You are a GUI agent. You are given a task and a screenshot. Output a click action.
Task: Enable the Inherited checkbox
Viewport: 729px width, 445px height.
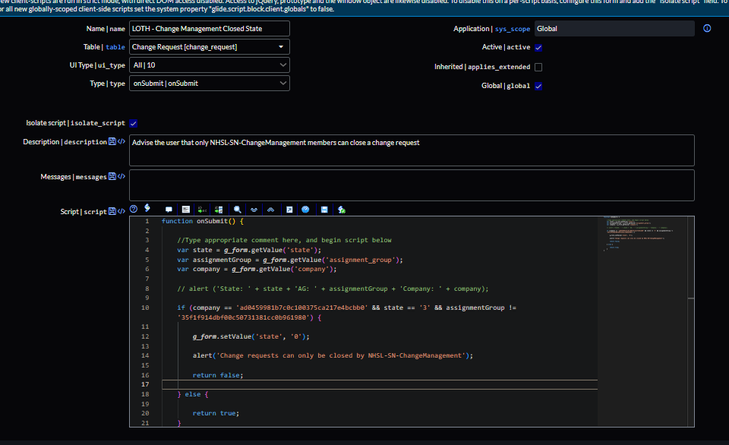(538, 67)
